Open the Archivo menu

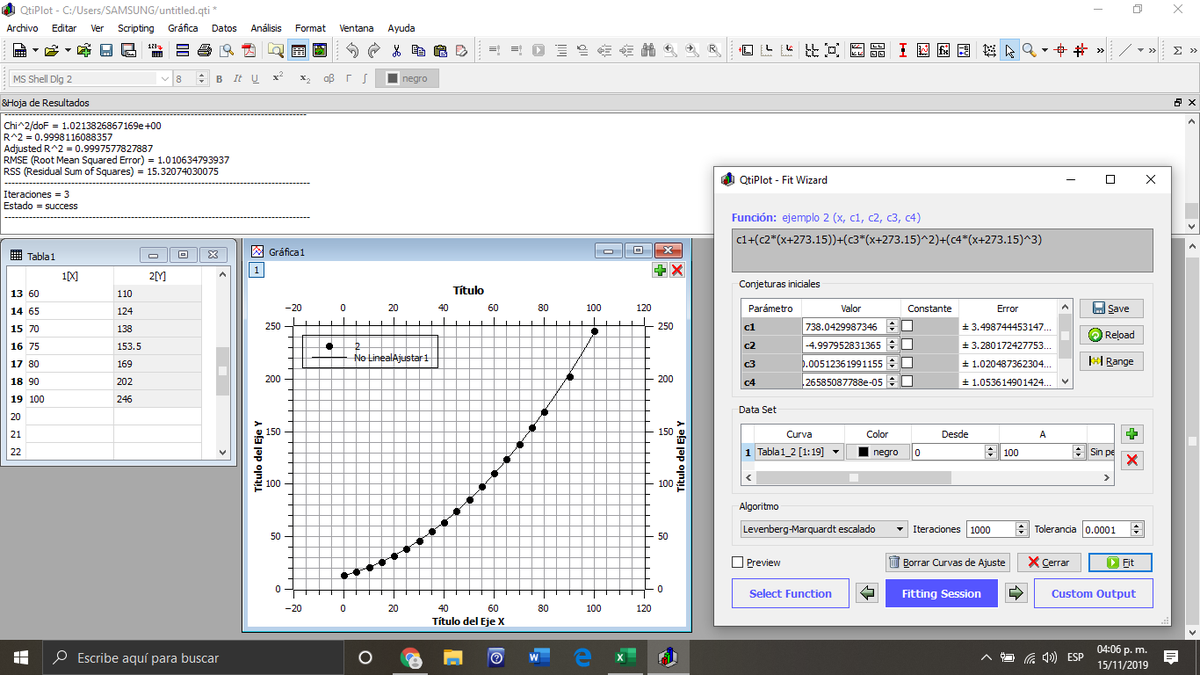22,28
